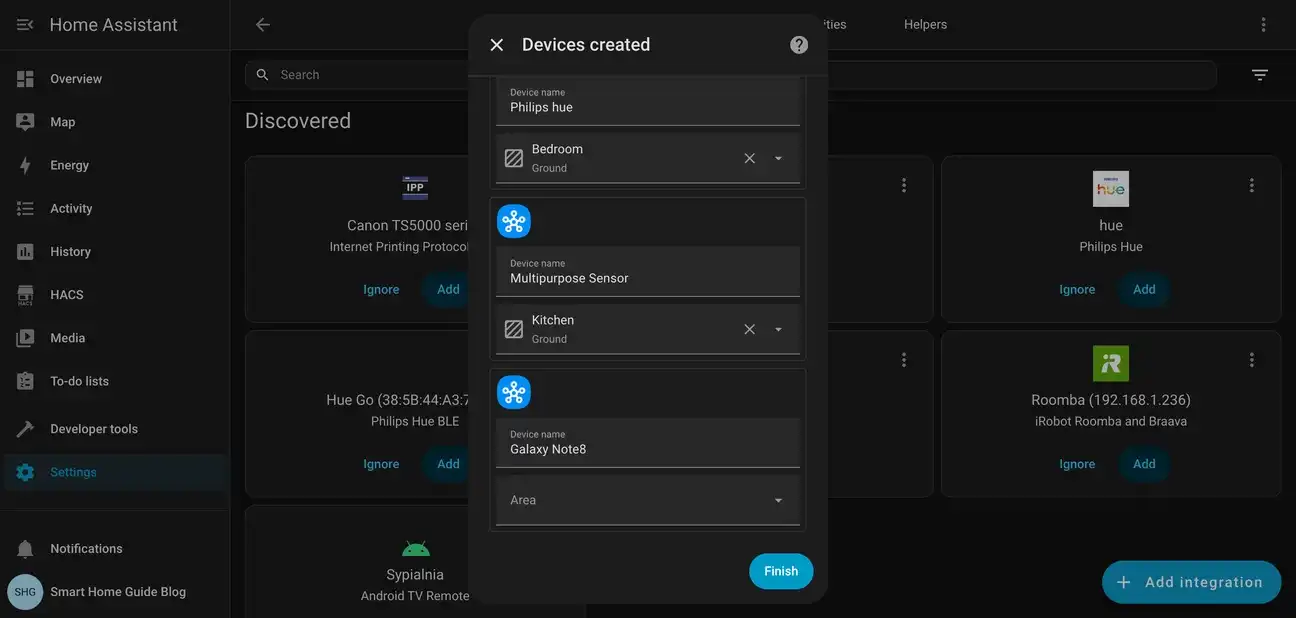This screenshot has height=618, width=1296.
Task: Collapse the sidebar using the hamburger icon
Action: [24, 23]
